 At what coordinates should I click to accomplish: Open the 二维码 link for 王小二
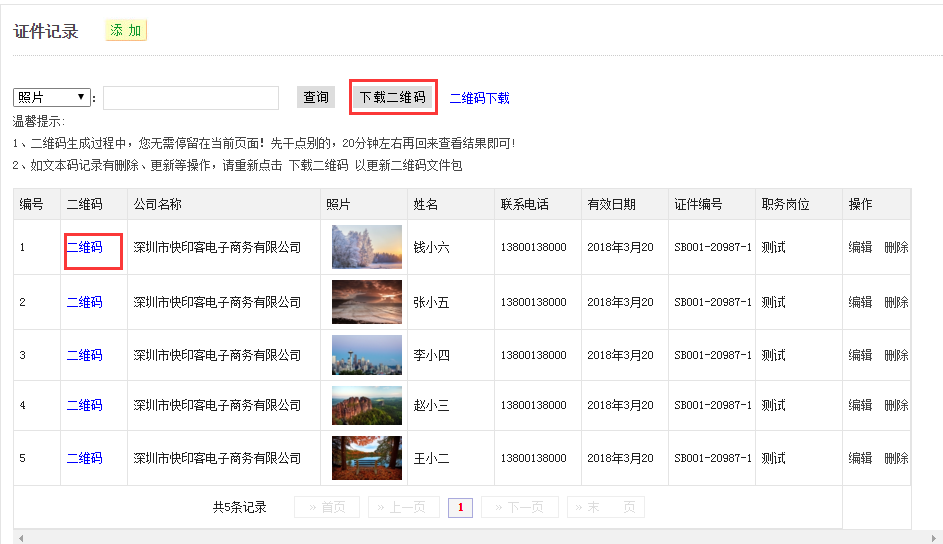tap(84, 458)
